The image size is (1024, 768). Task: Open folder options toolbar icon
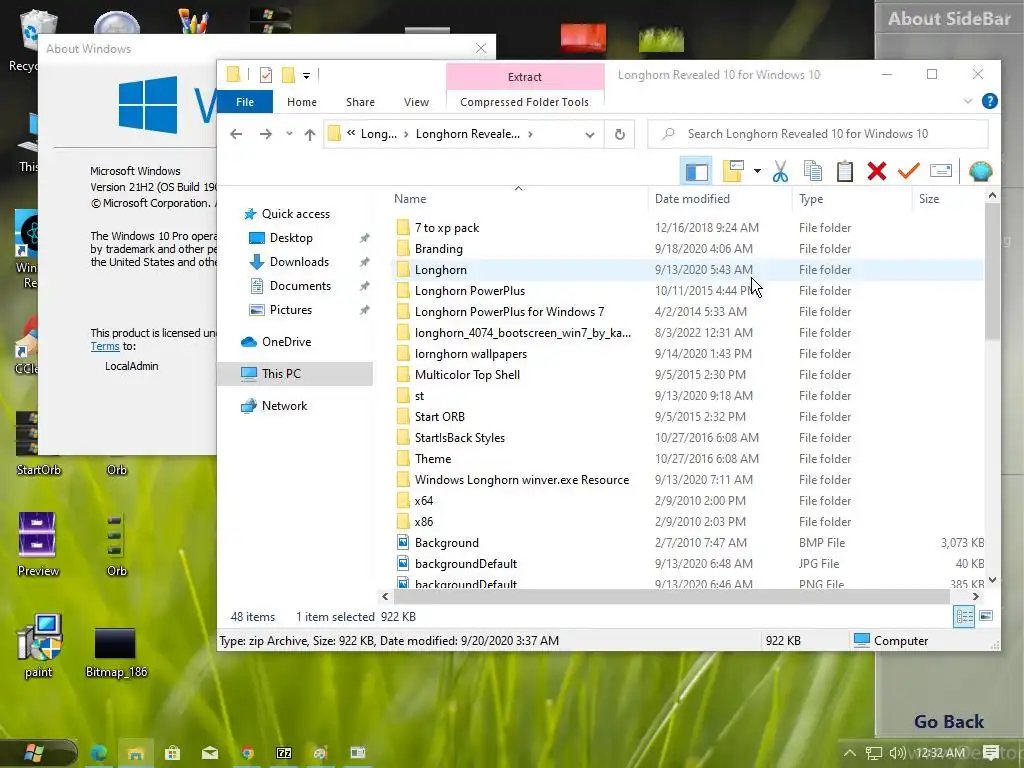pos(733,171)
